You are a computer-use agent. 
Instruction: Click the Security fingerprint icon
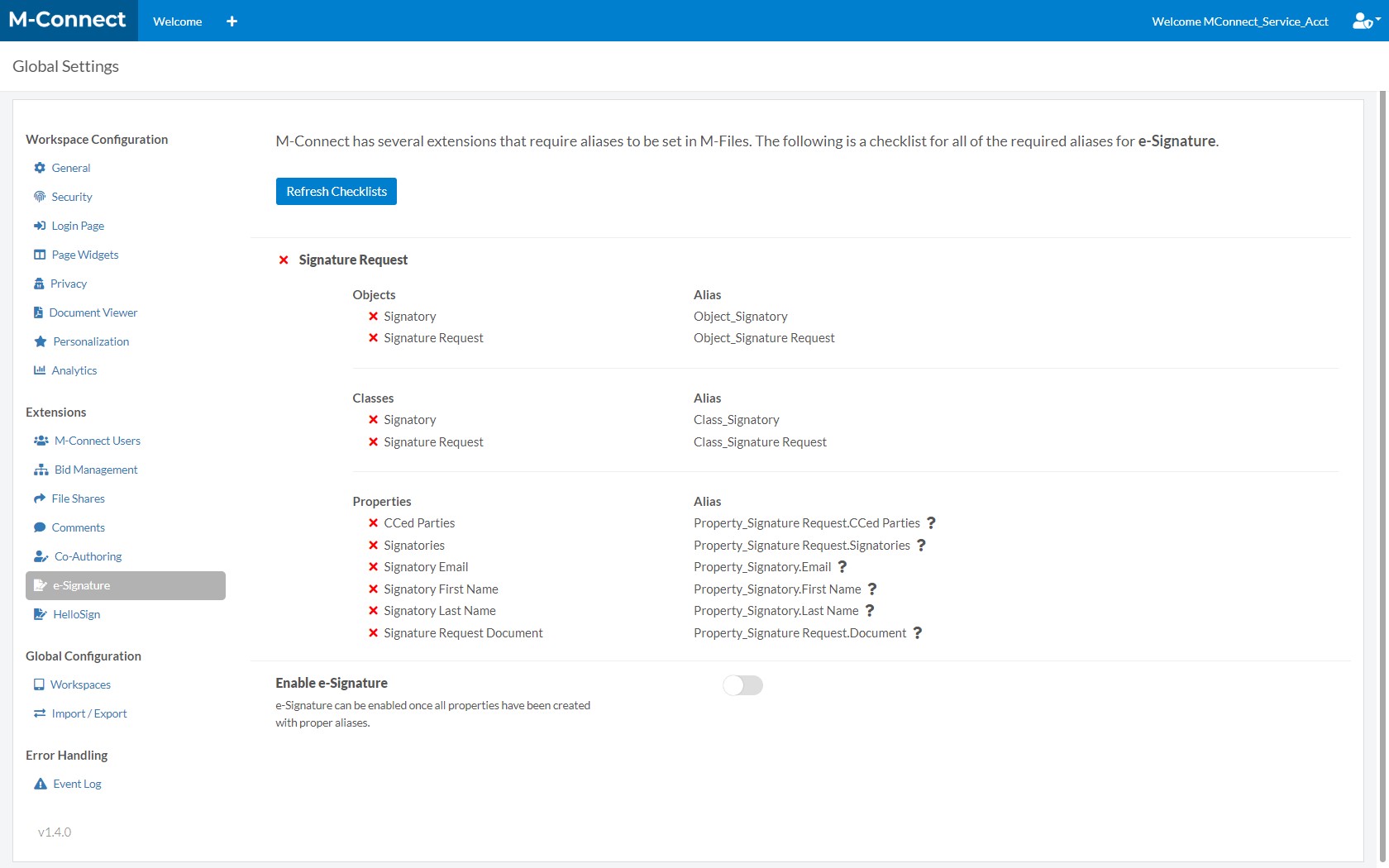[39, 197]
